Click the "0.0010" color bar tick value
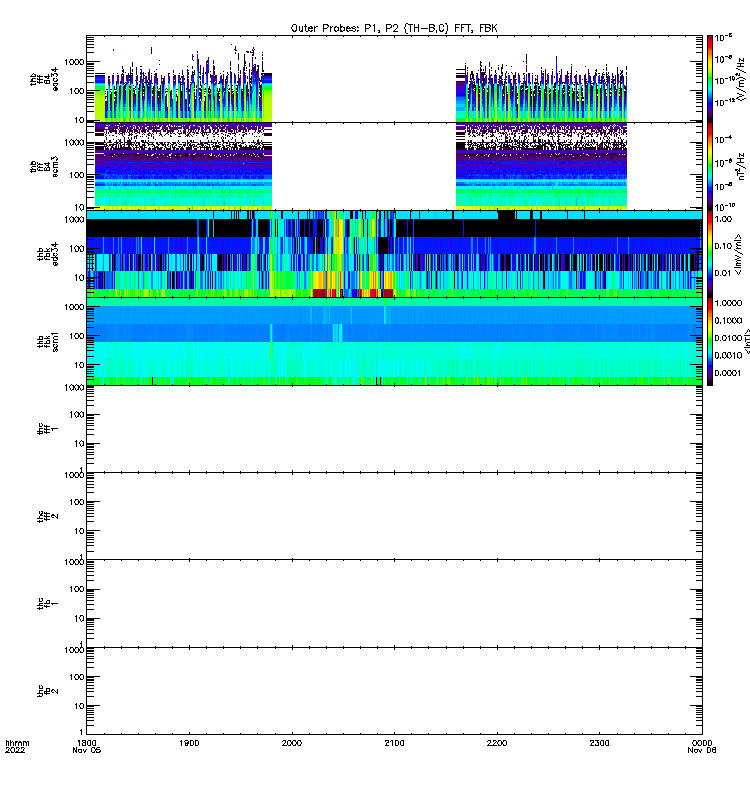 (x=728, y=355)
